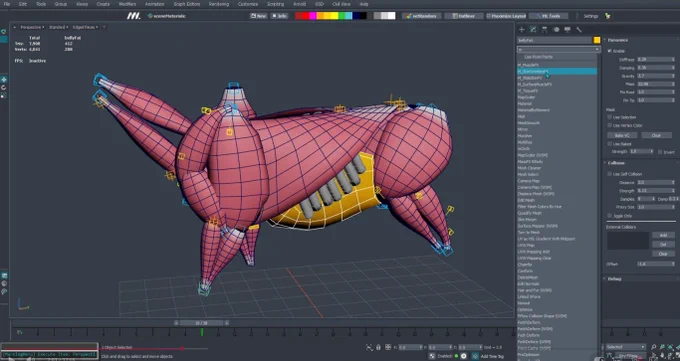Image resolution: width=680 pixels, height=361 pixels.
Task: Click the Stiffness value field
Action: tap(656, 59)
